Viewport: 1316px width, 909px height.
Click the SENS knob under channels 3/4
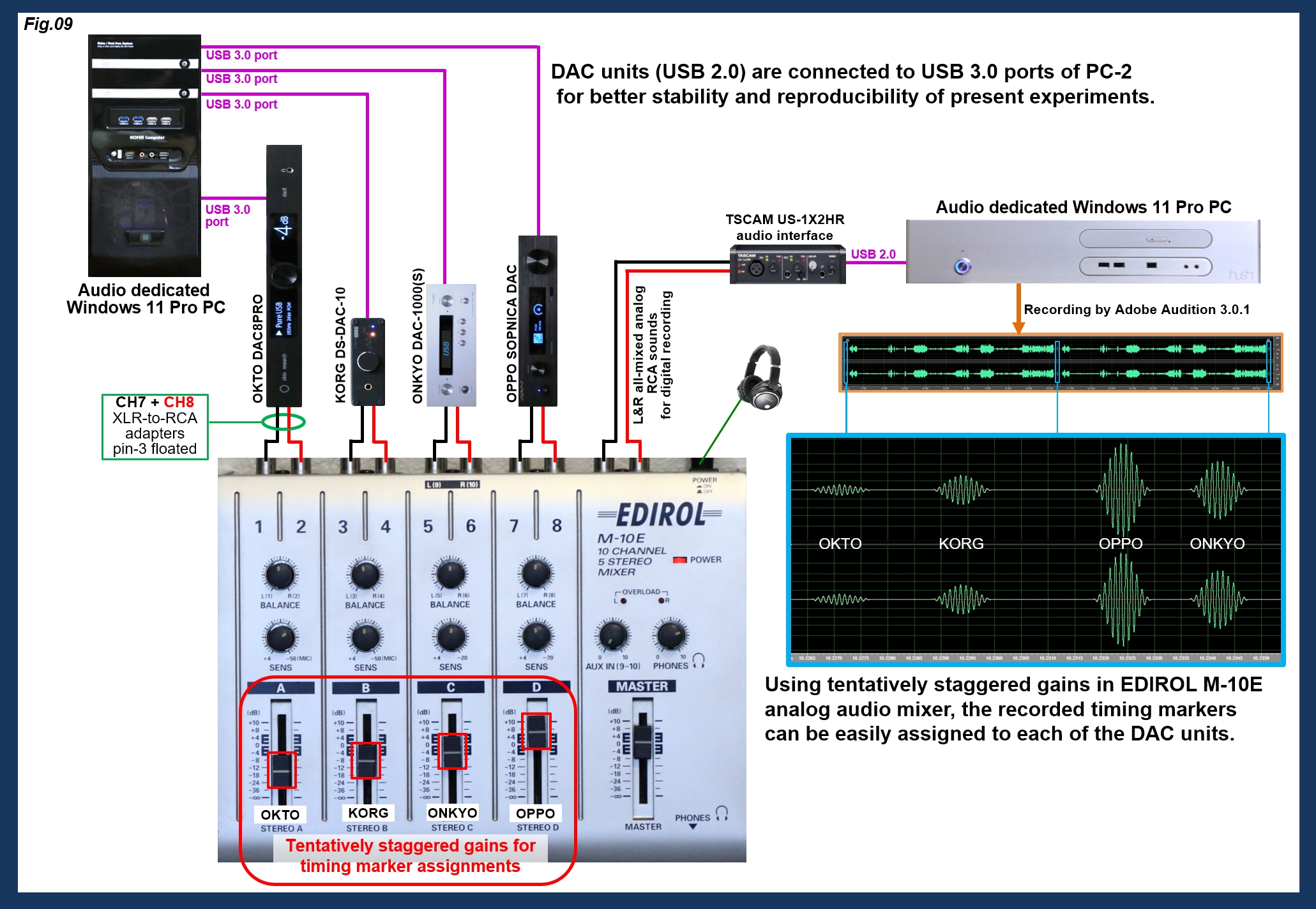click(x=366, y=637)
